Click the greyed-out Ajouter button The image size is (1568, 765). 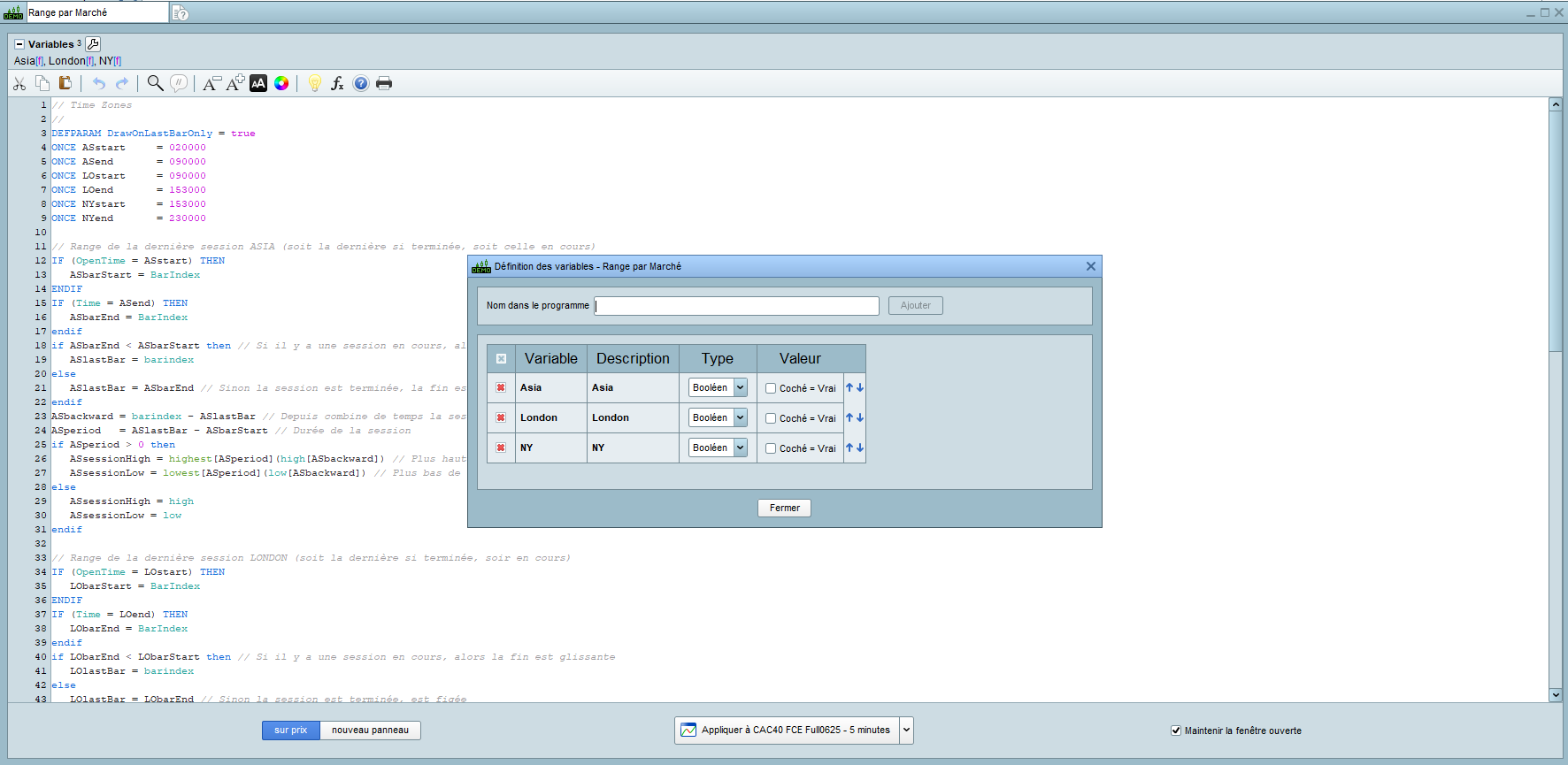(916, 305)
